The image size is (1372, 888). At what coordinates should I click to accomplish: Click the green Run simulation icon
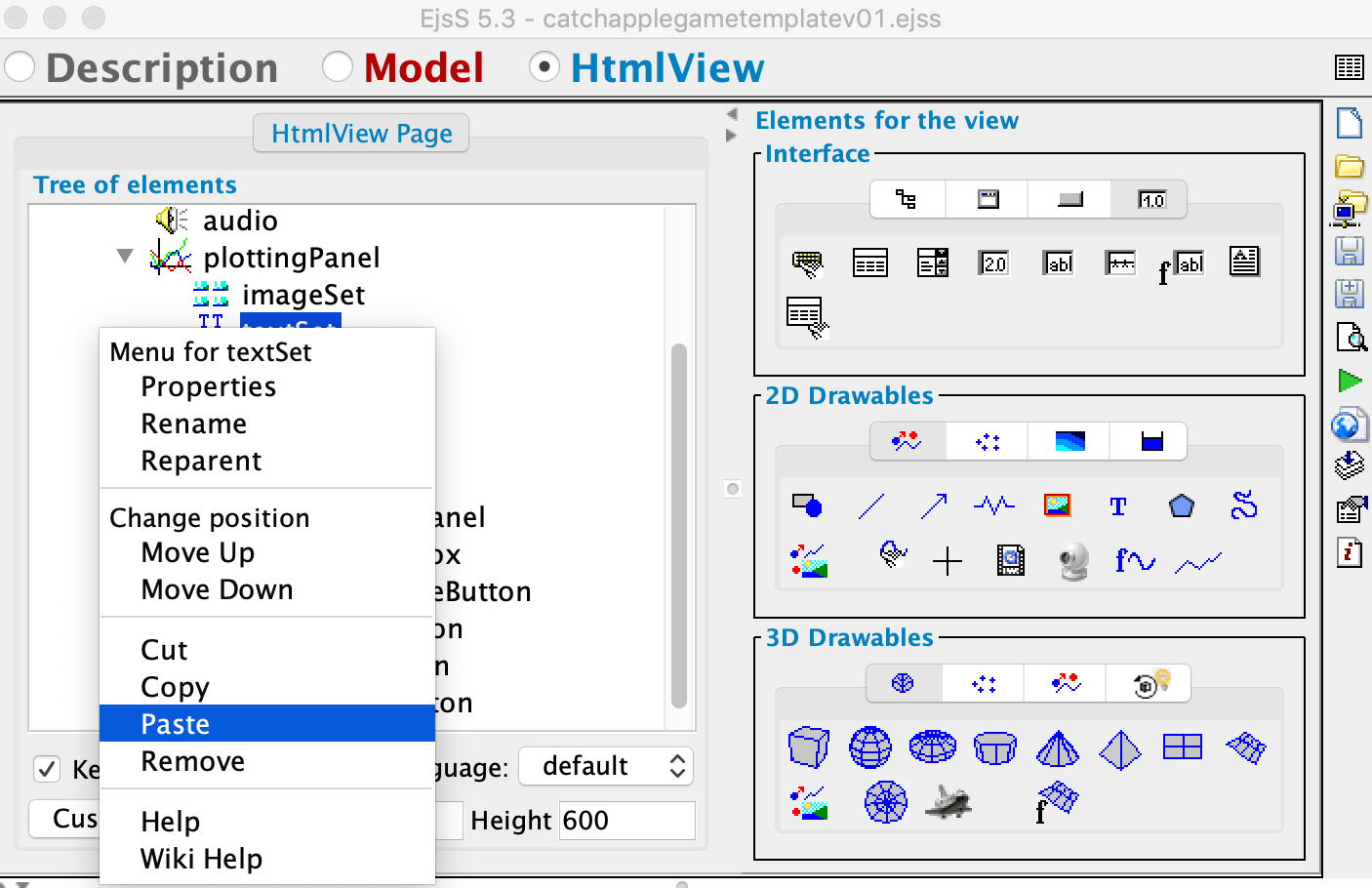(x=1351, y=381)
